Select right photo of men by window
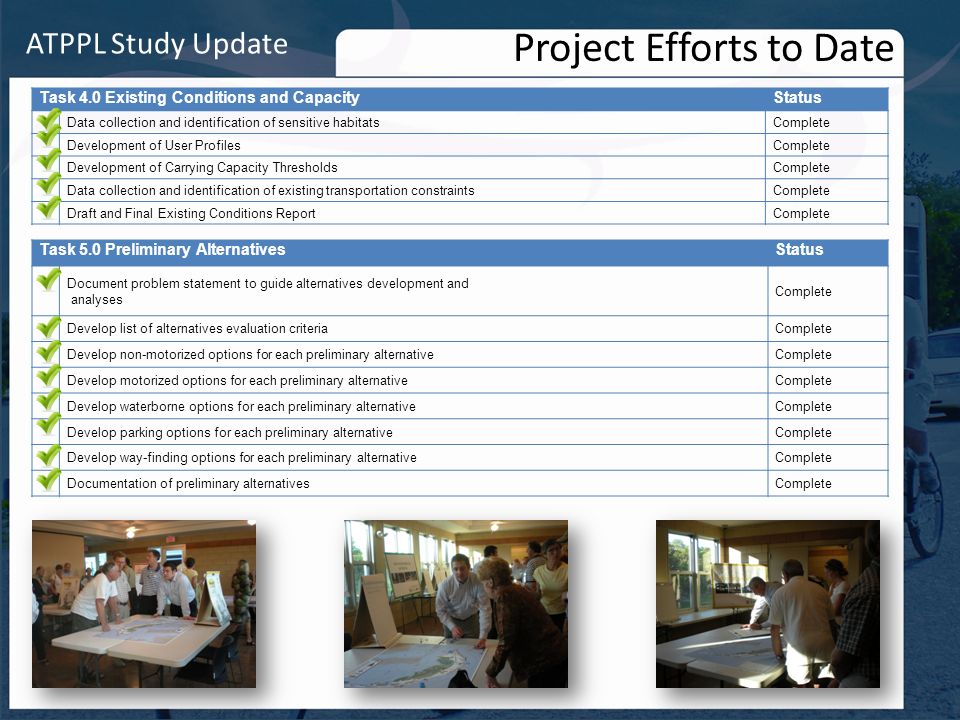The height and width of the screenshot is (720, 960). click(768, 604)
